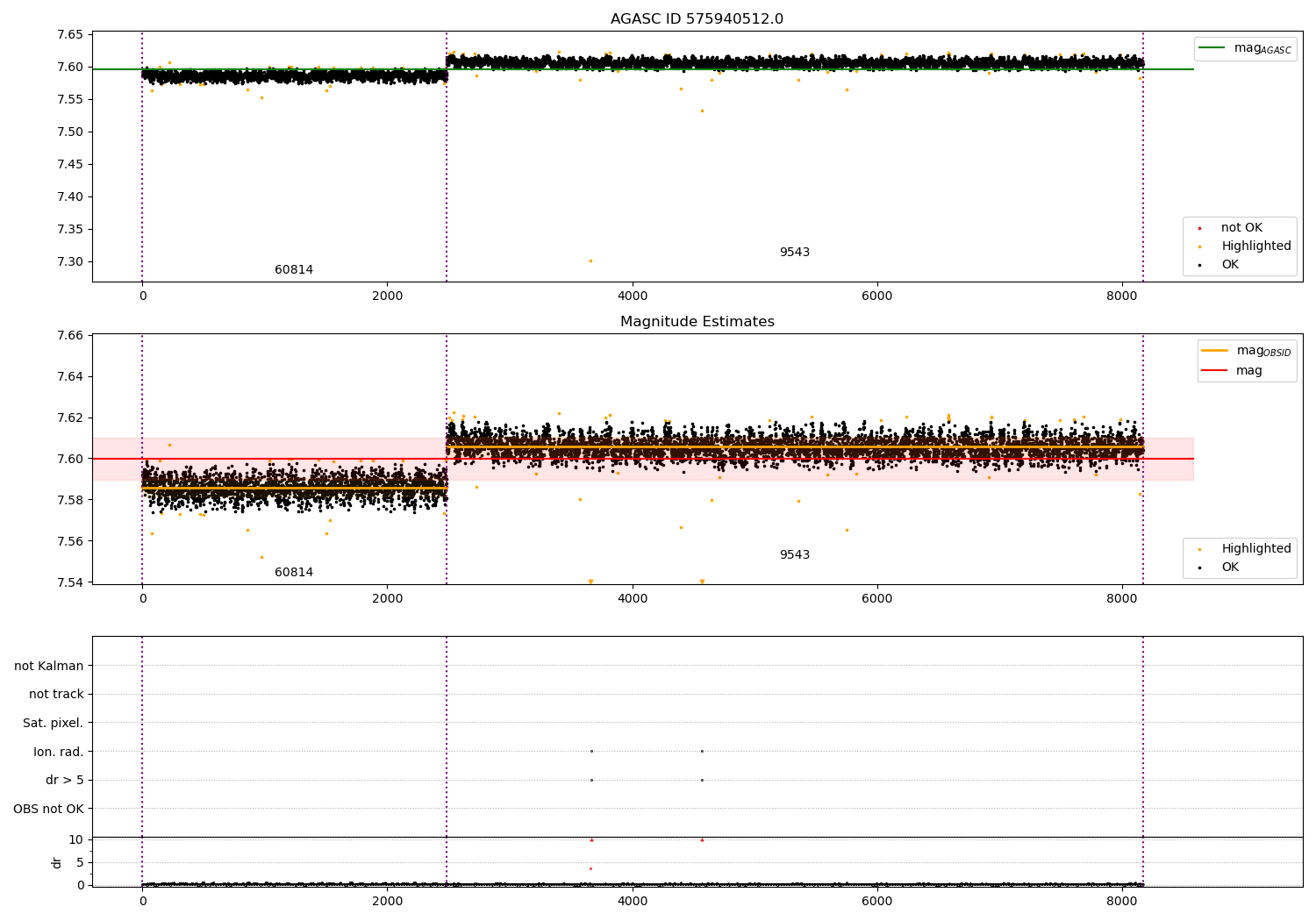
Task: Click the '9543' label in the top plot
Action: (795, 253)
